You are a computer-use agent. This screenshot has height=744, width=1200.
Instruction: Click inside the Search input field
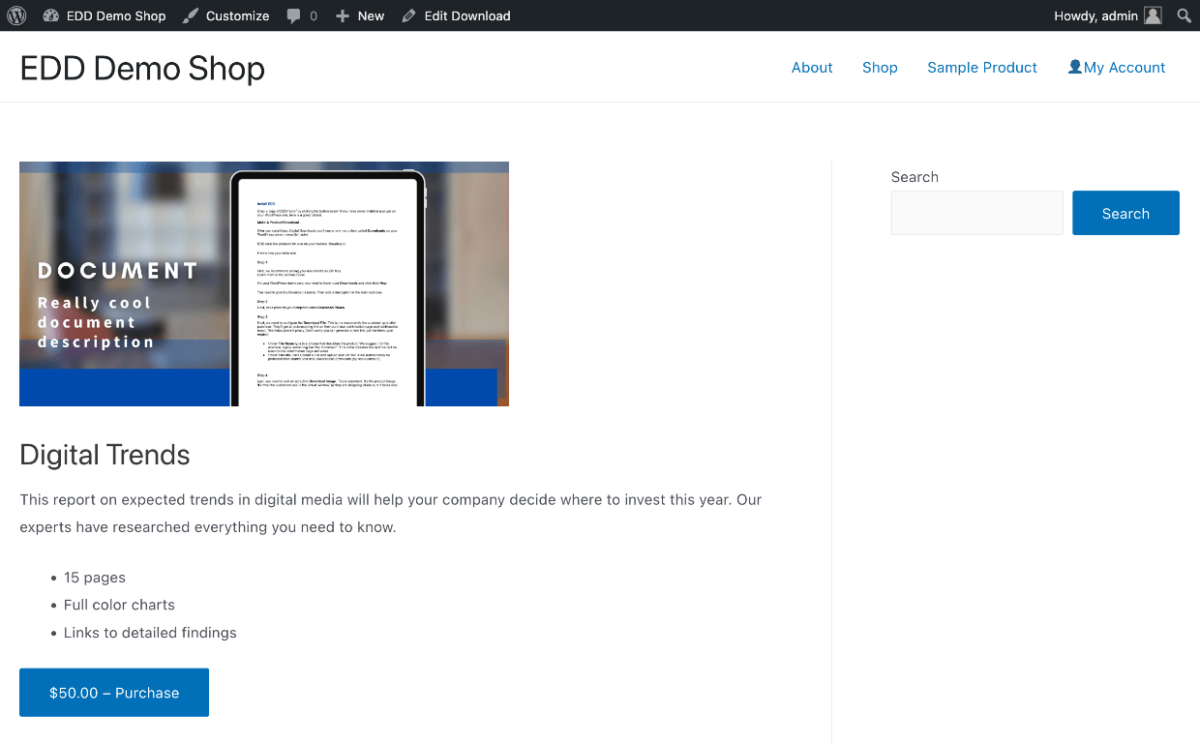pyautogui.click(x=976, y=212)
